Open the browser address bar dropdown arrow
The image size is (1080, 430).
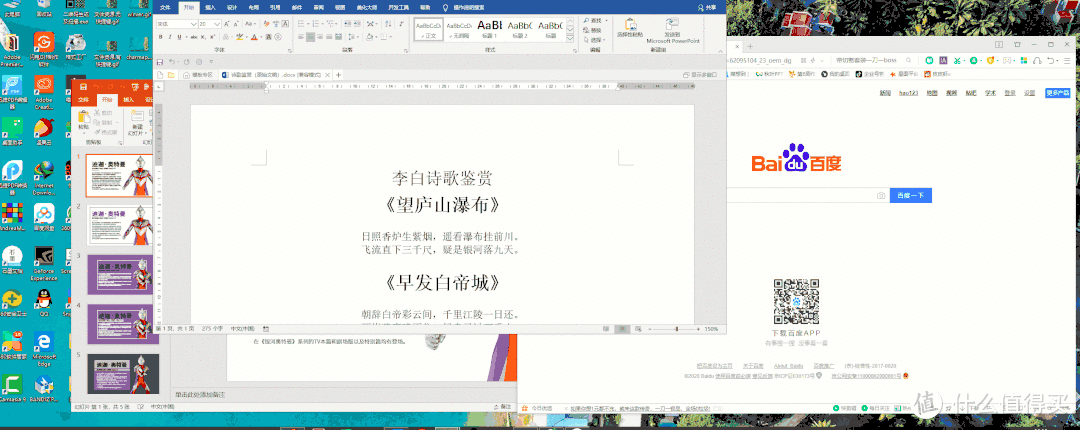(822, 61)
